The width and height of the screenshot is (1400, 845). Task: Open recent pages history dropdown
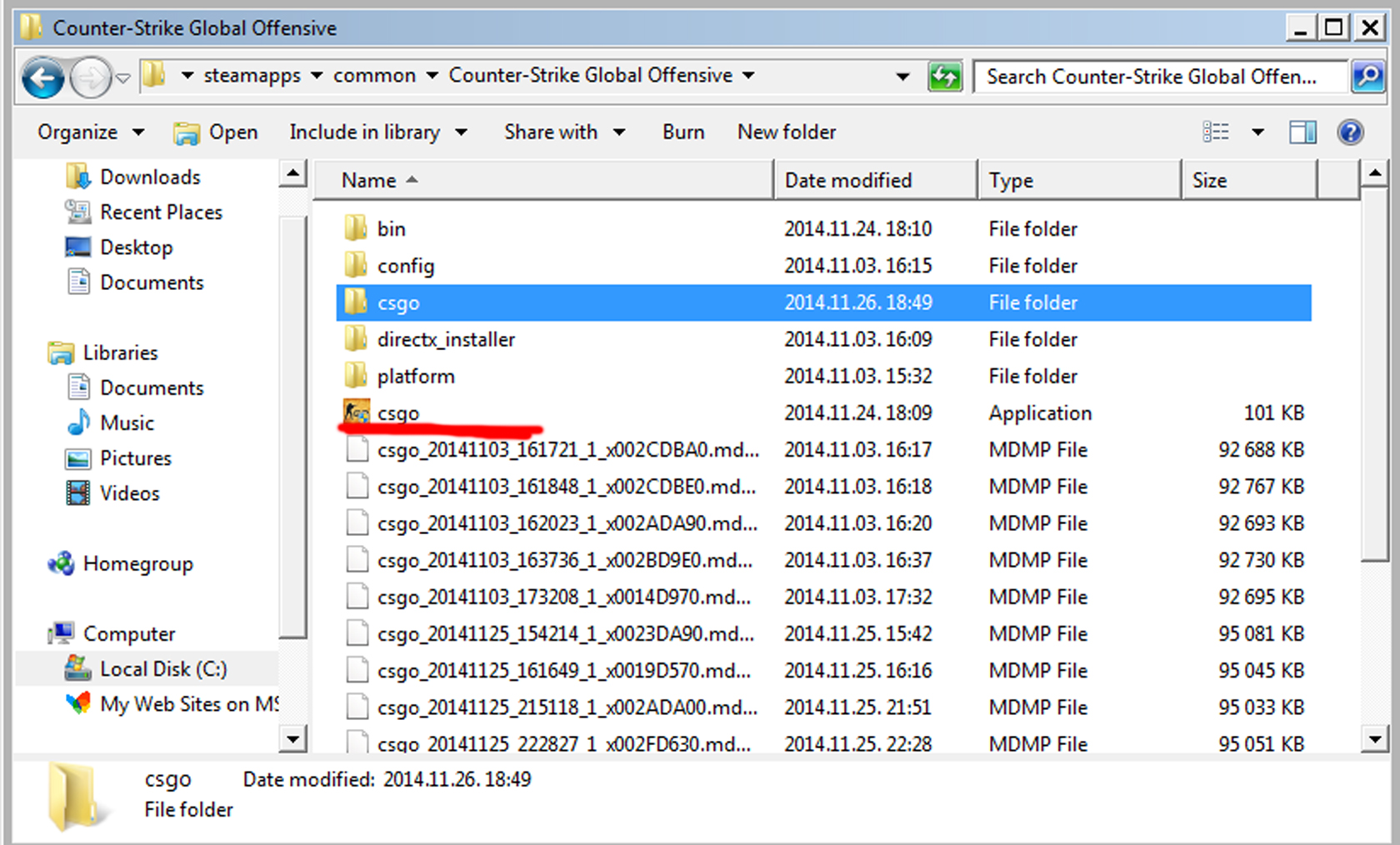(x=123, y=78)
